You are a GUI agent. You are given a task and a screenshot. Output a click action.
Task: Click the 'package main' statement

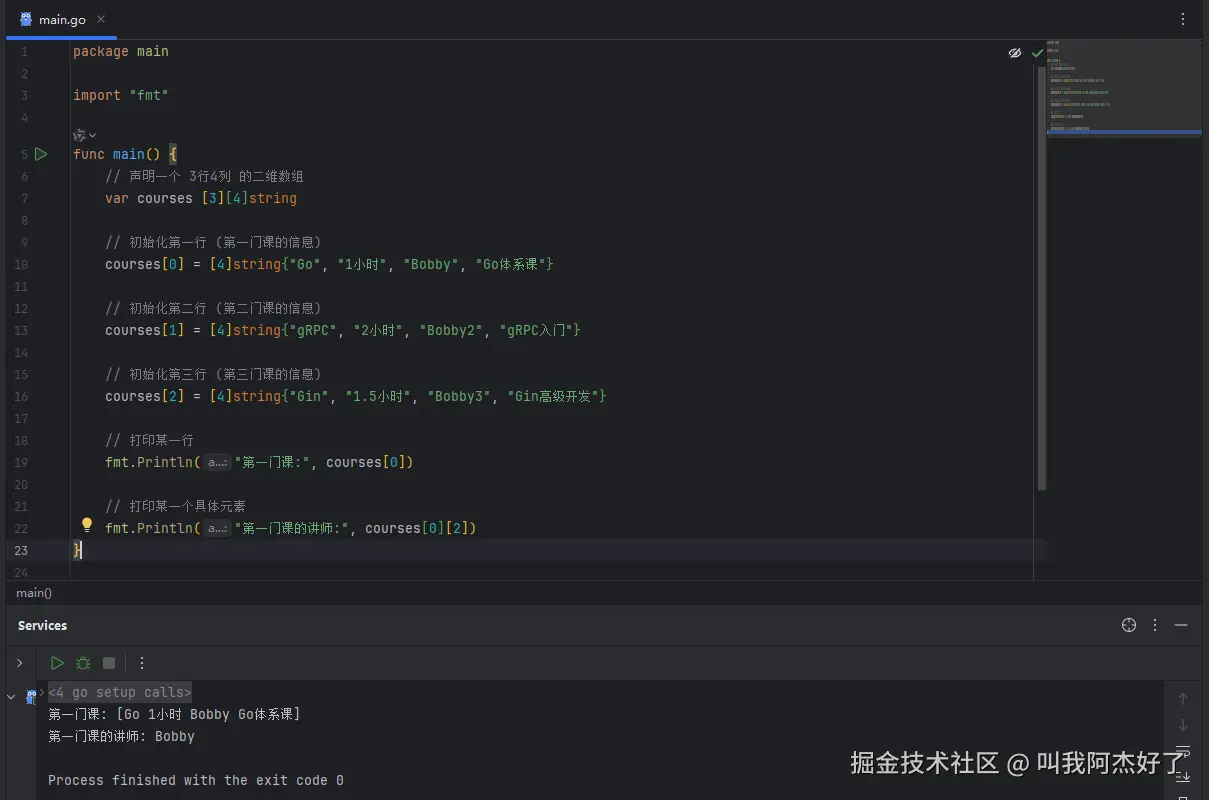click(121, 51)
